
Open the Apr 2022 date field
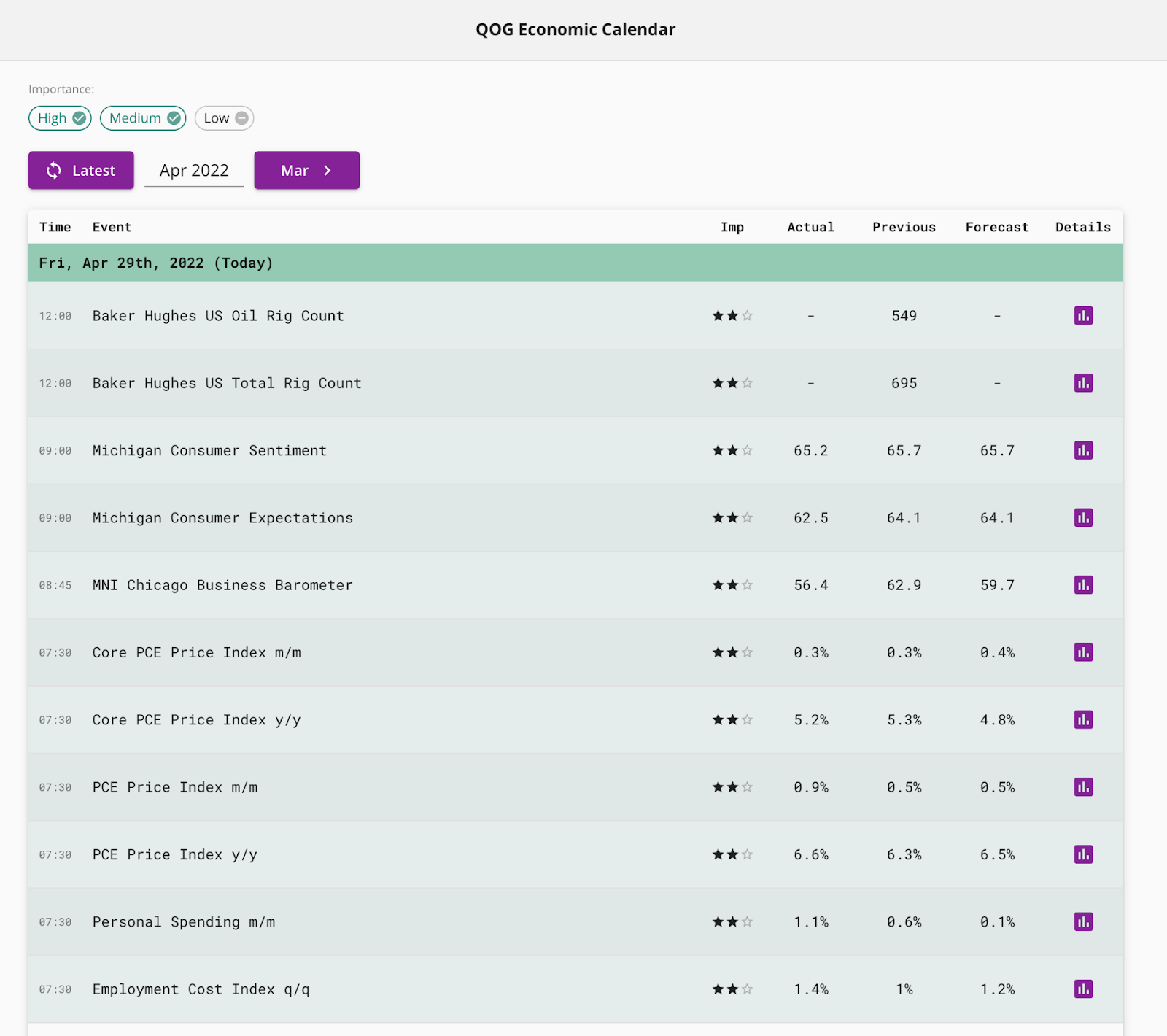coord(194,170)
